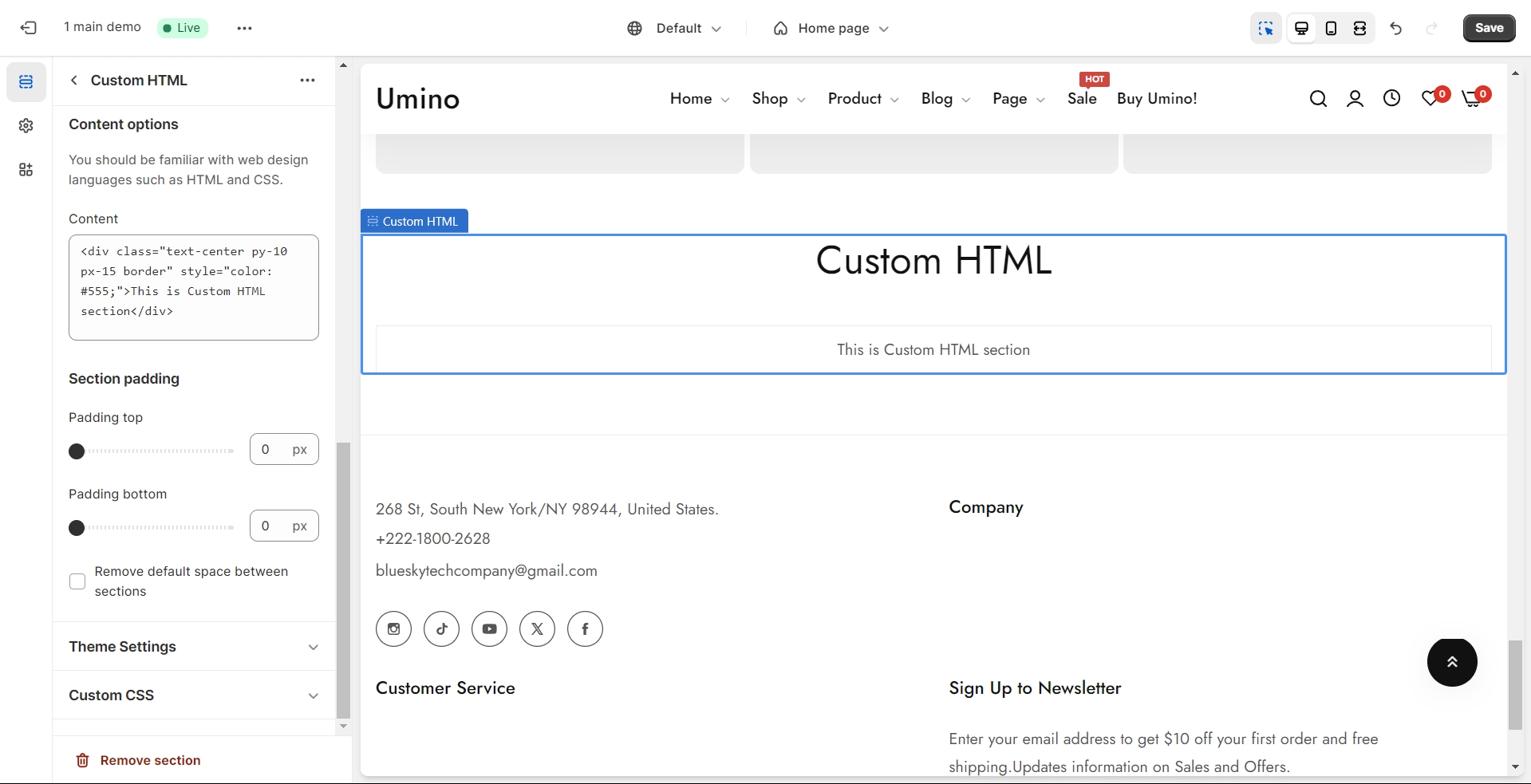Switch to mobile preview icon
The width and height of the screenshot is (1531, 784).
pos(1331,28)
